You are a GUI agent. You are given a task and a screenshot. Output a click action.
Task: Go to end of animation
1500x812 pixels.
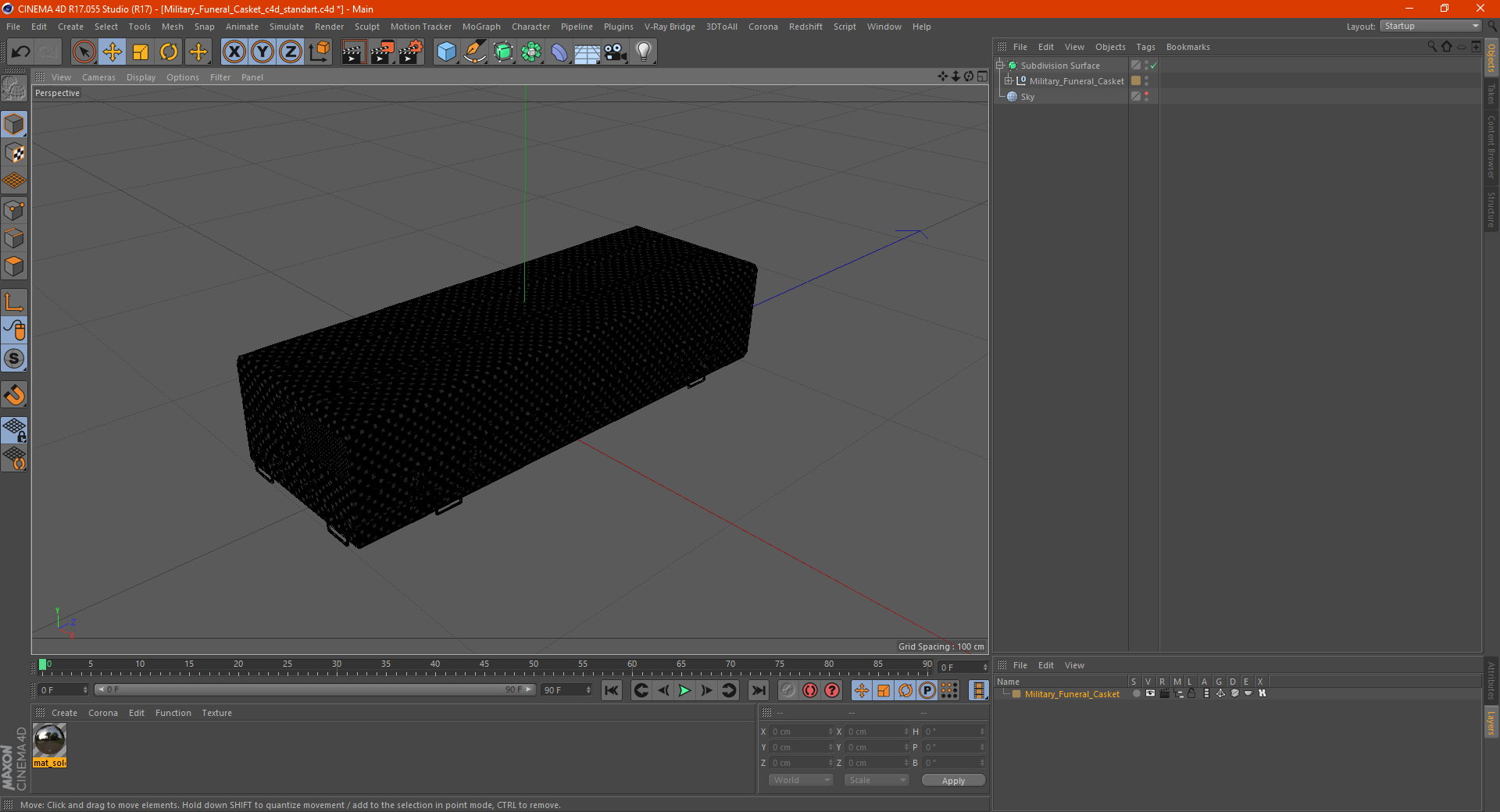tap(759, 690)
